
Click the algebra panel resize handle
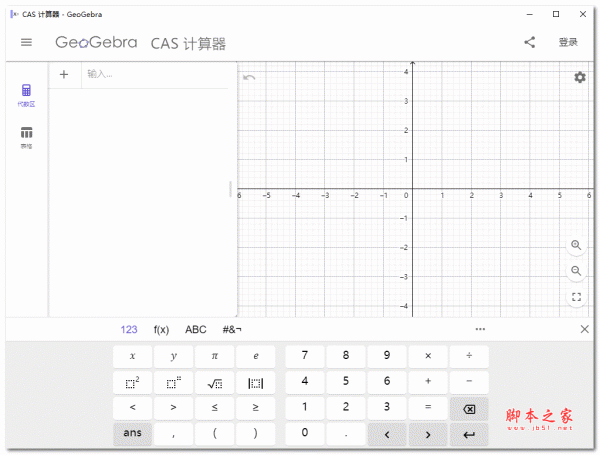(230, 189)
